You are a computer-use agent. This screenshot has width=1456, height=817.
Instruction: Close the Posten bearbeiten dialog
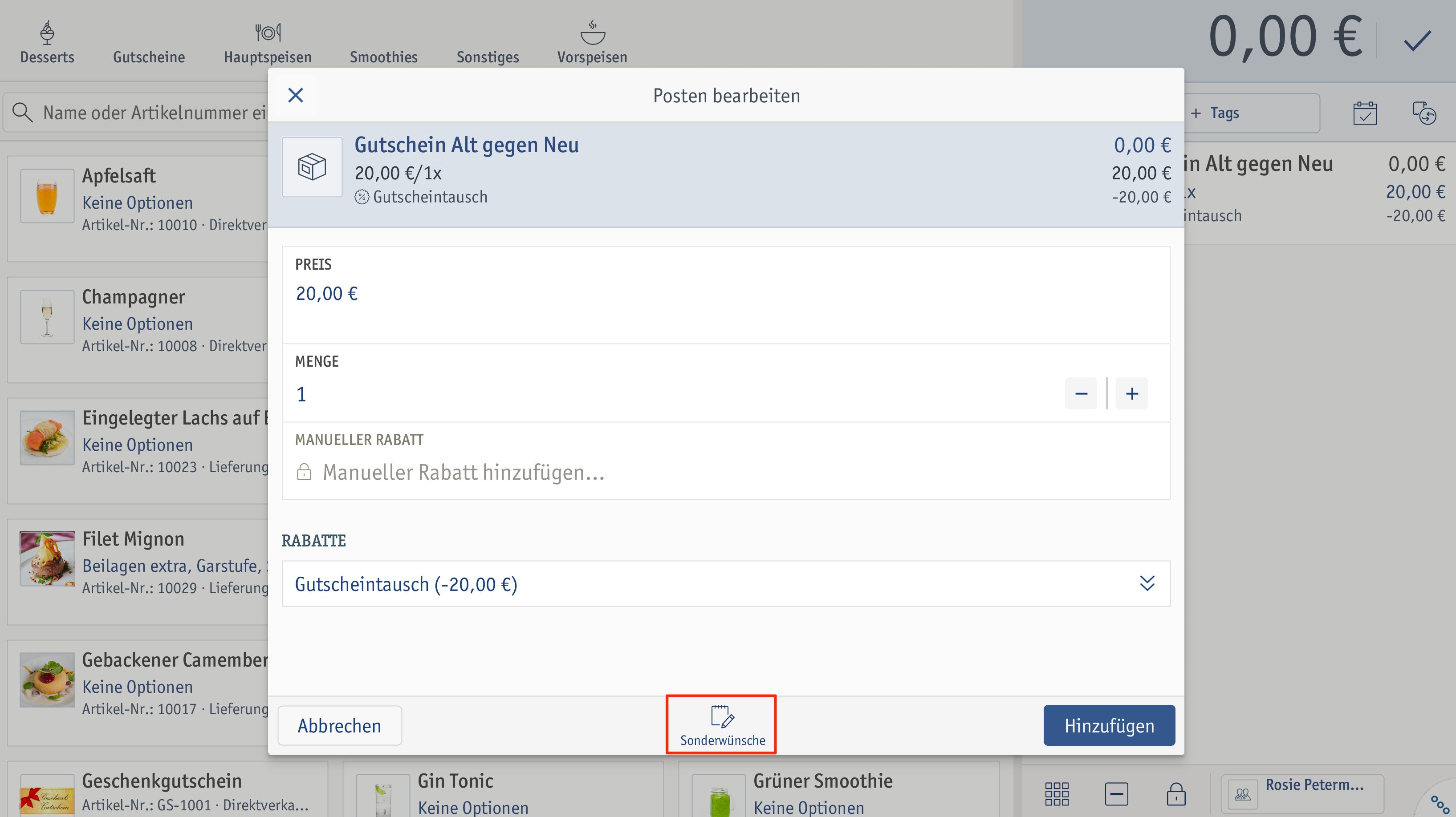[296, 95]
